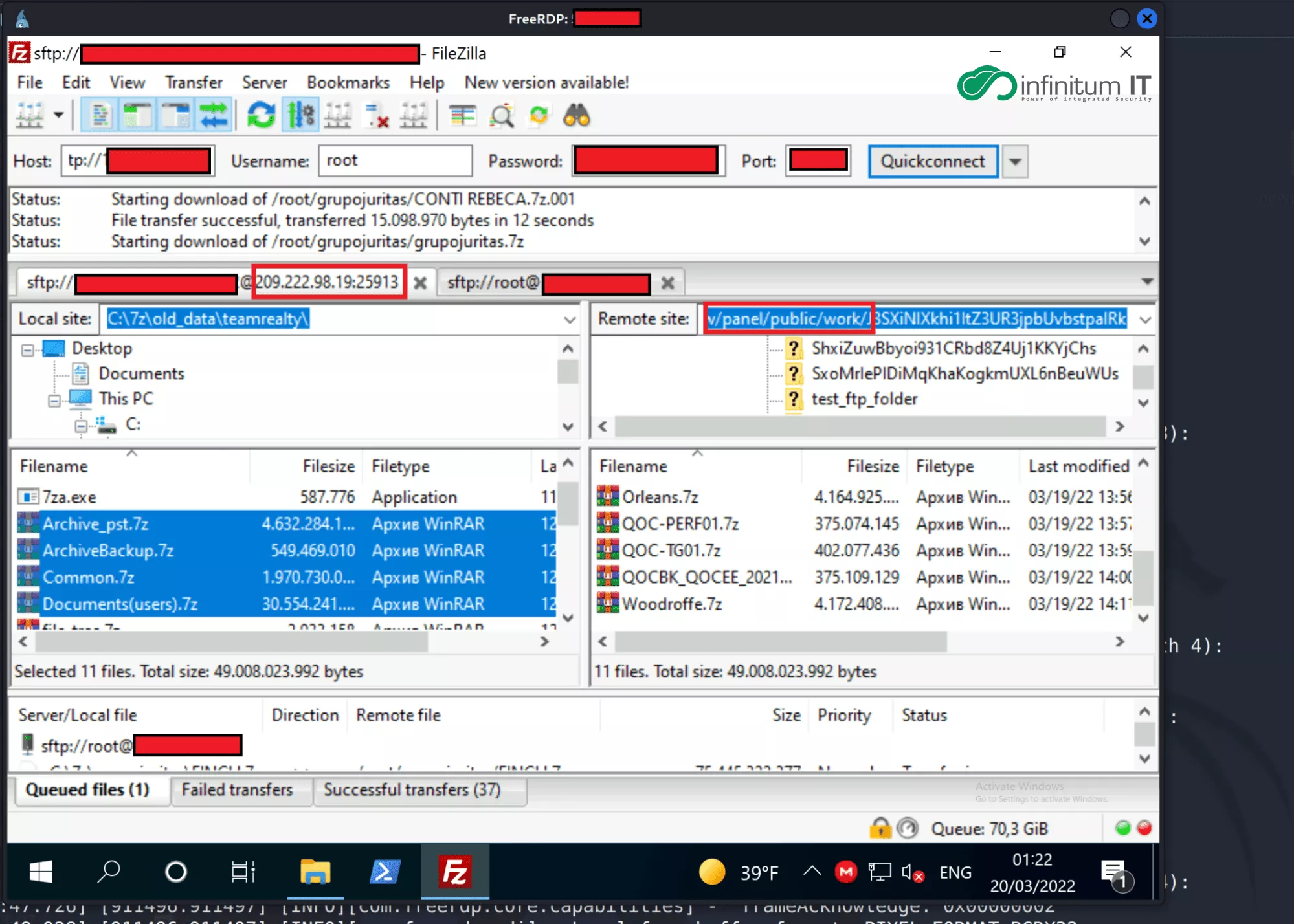Cancel the current operation toolbar icon
Image resolution: width=1294 pixels, height=924 pixels.
tap(338, 116)
